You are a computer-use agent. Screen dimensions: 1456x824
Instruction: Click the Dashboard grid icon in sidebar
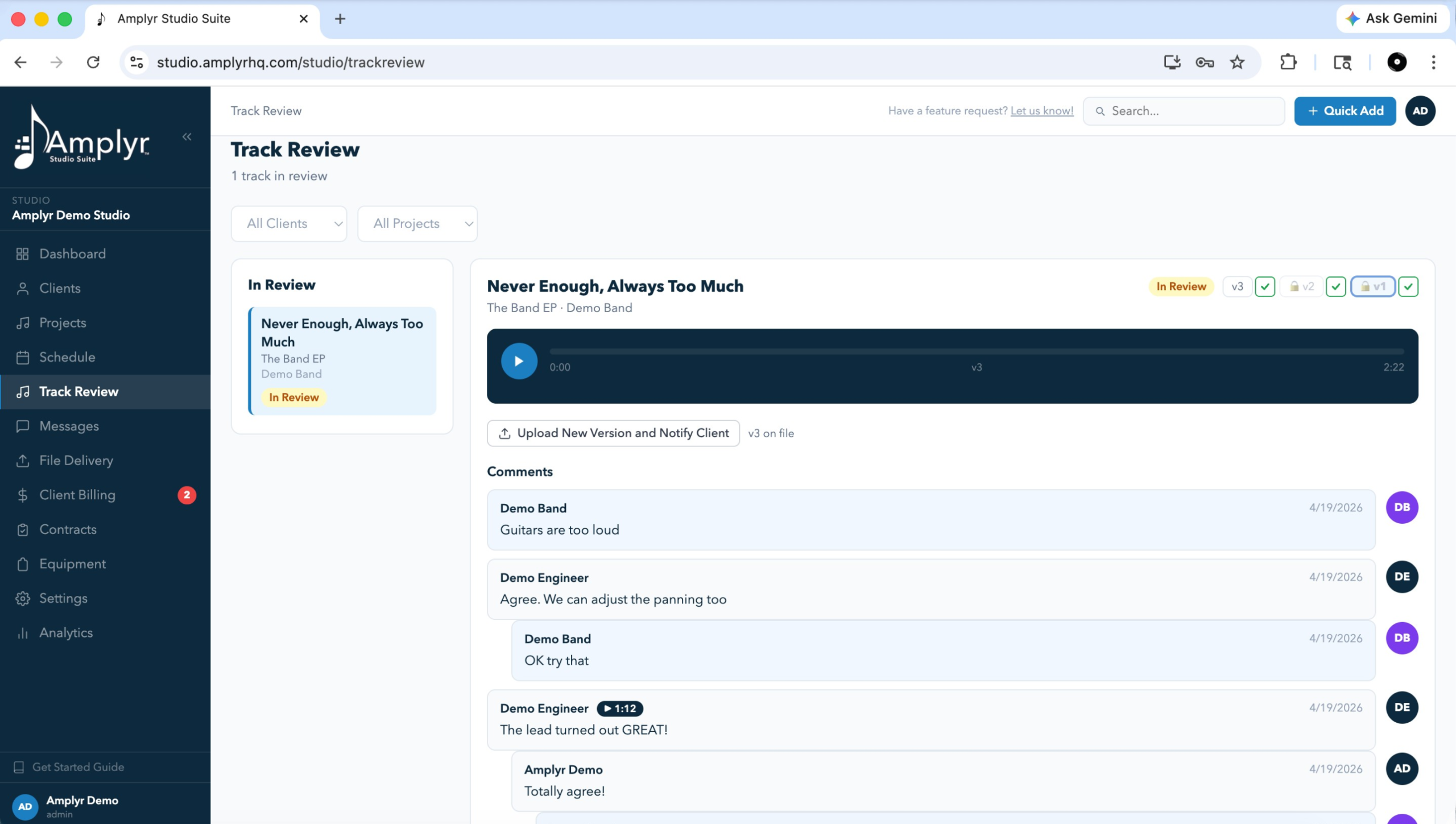(23, 254)
